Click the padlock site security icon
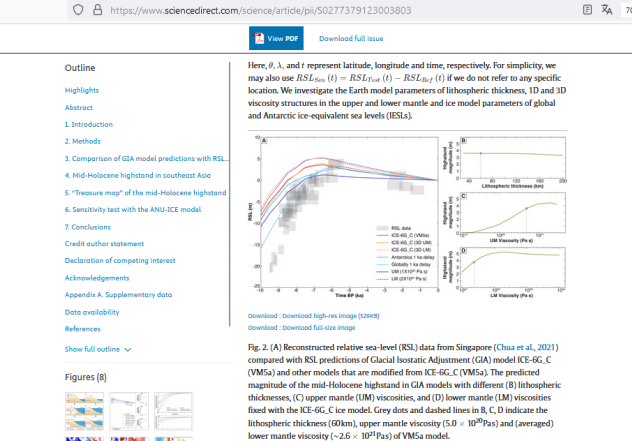 (98, 10)
